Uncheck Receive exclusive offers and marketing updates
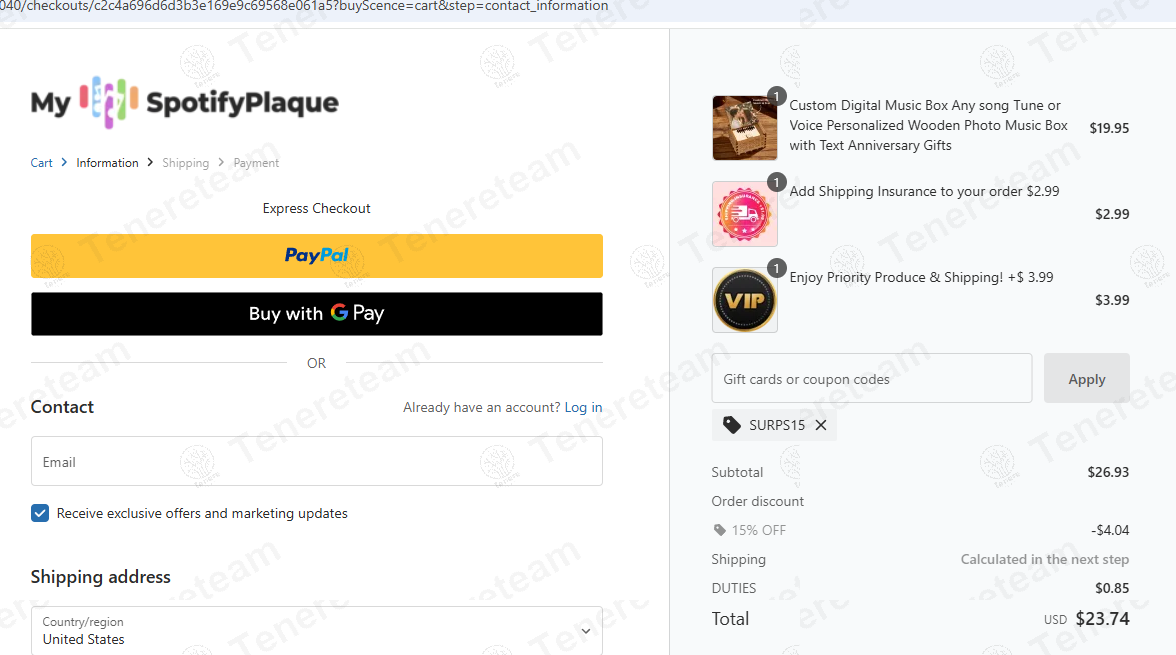 pyautogui.click(x=40, y=513)
